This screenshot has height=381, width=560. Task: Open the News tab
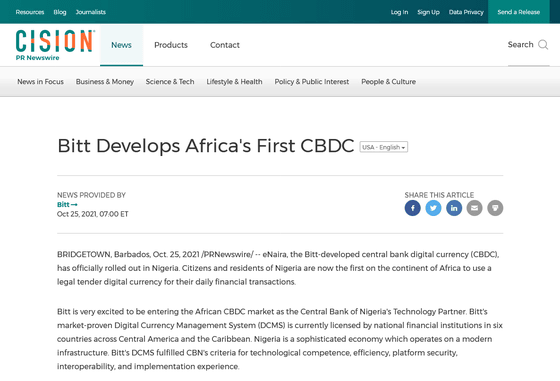(121, 45)
